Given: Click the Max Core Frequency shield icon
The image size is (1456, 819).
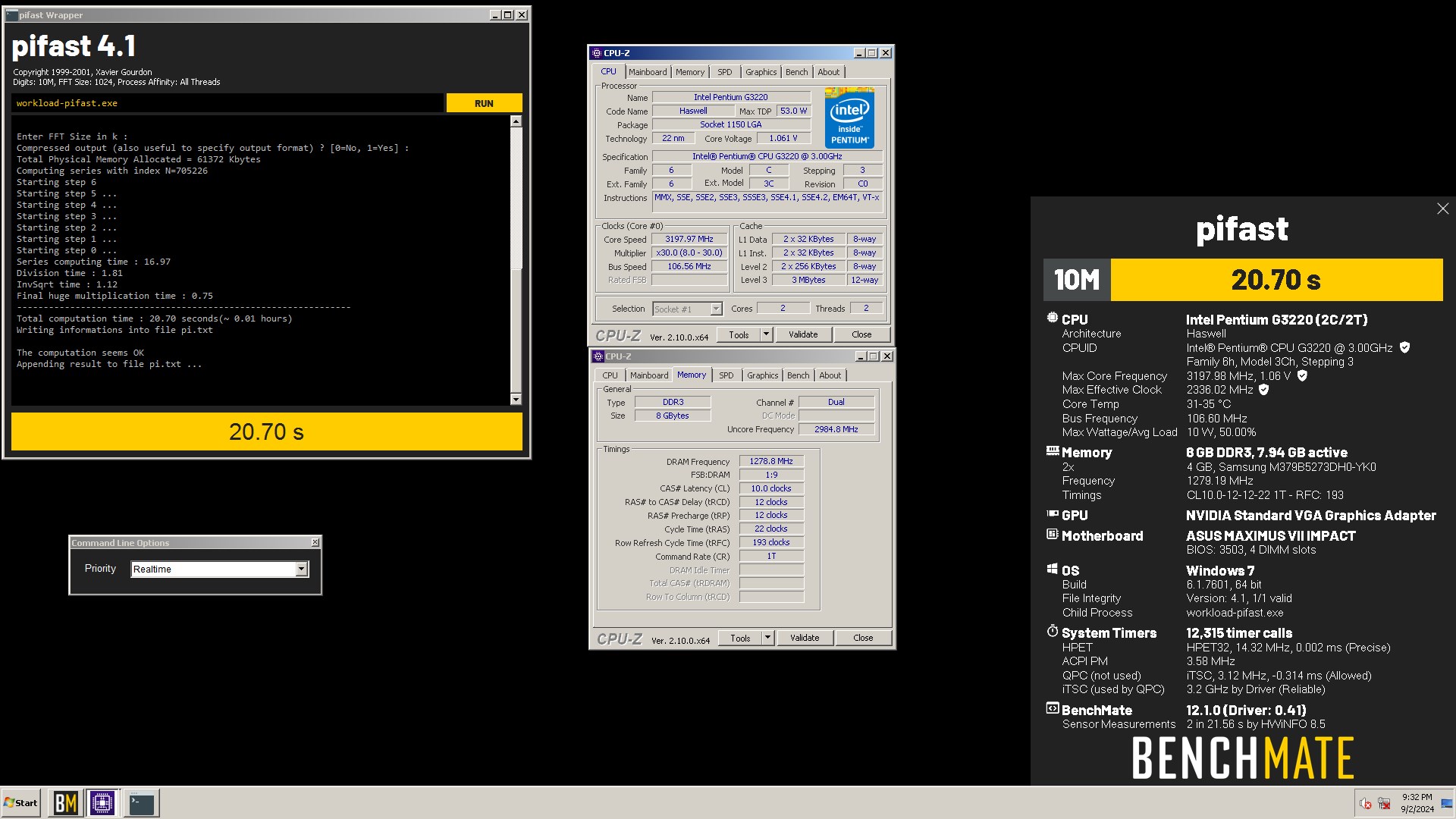Looking at the screenshot, I should [1302, 375].
